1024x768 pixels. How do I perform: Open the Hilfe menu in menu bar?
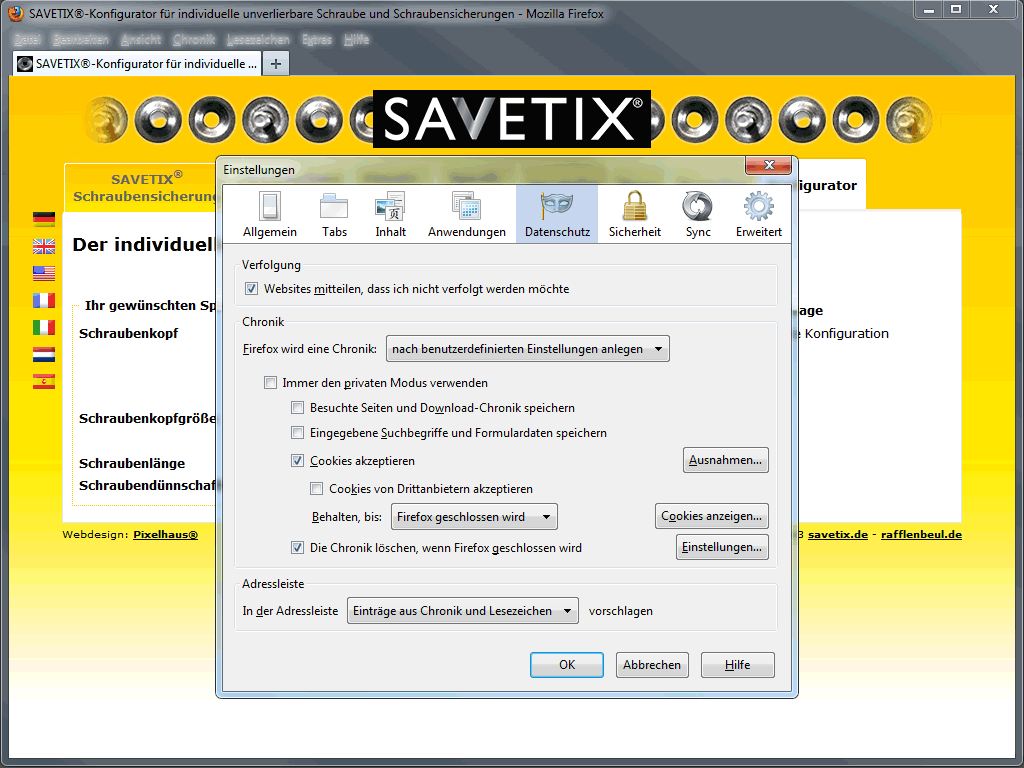(356, 39)
